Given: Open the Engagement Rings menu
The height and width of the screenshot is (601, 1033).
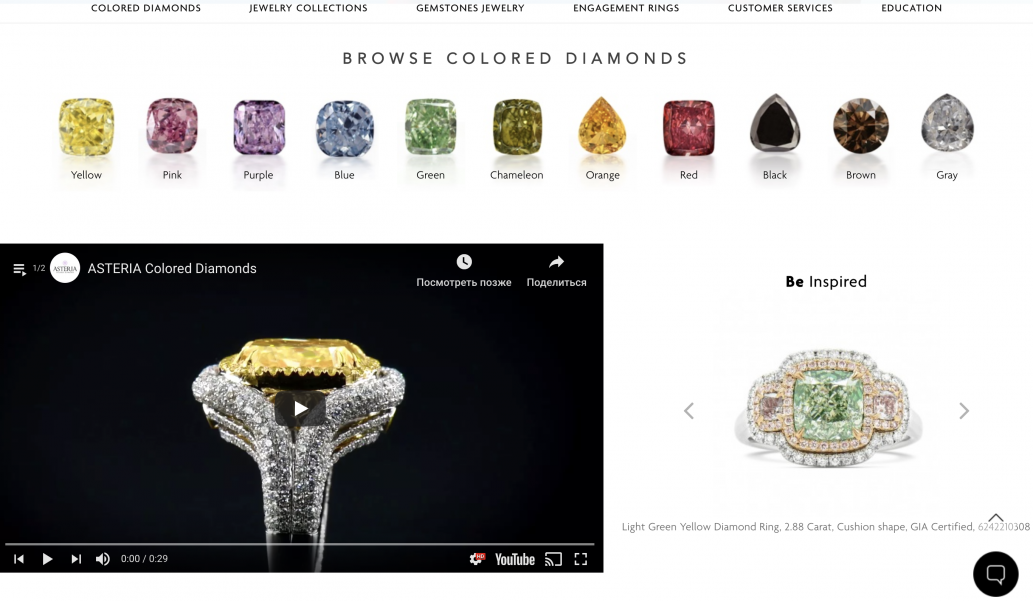Looking at the screenshot, I should click(626, 8).
